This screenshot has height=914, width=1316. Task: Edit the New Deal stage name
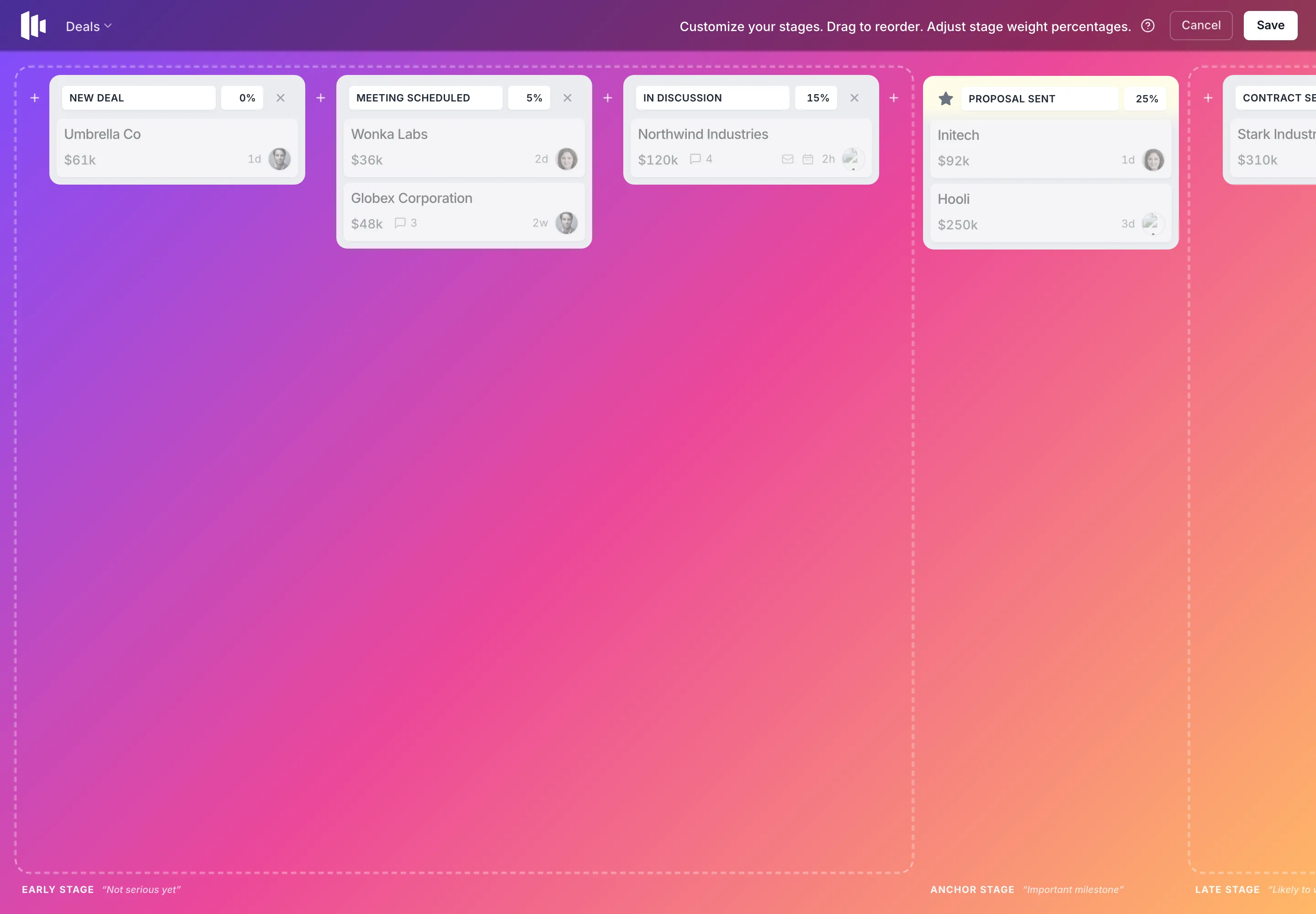click(138, 98)
